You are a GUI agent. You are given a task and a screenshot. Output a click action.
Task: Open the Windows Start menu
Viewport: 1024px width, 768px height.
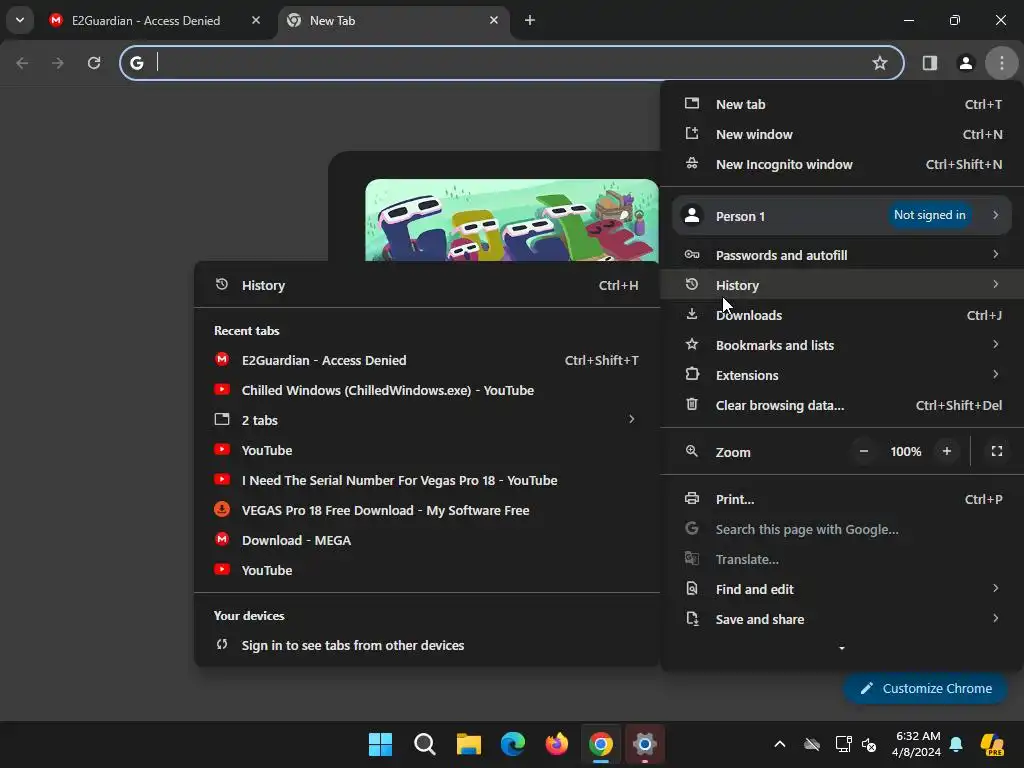pos(380,744)
